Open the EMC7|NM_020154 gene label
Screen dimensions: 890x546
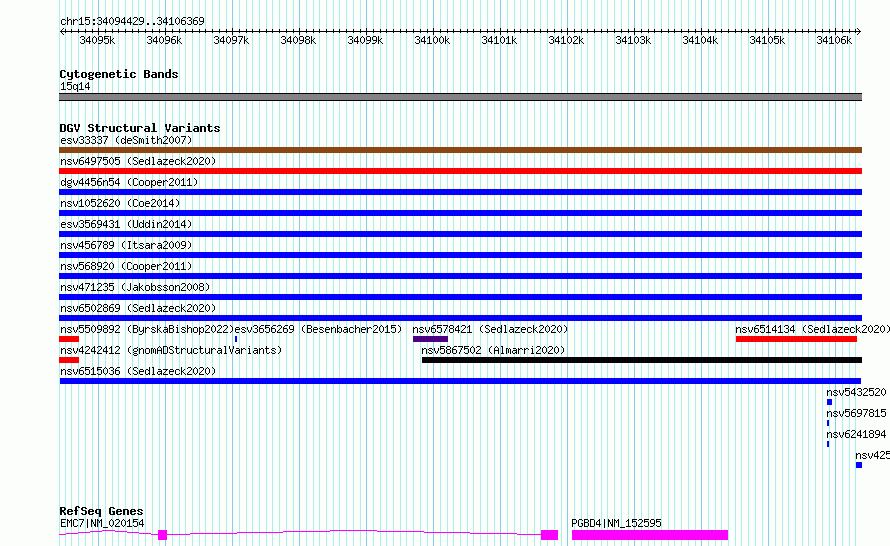click(x=102, y=523)
